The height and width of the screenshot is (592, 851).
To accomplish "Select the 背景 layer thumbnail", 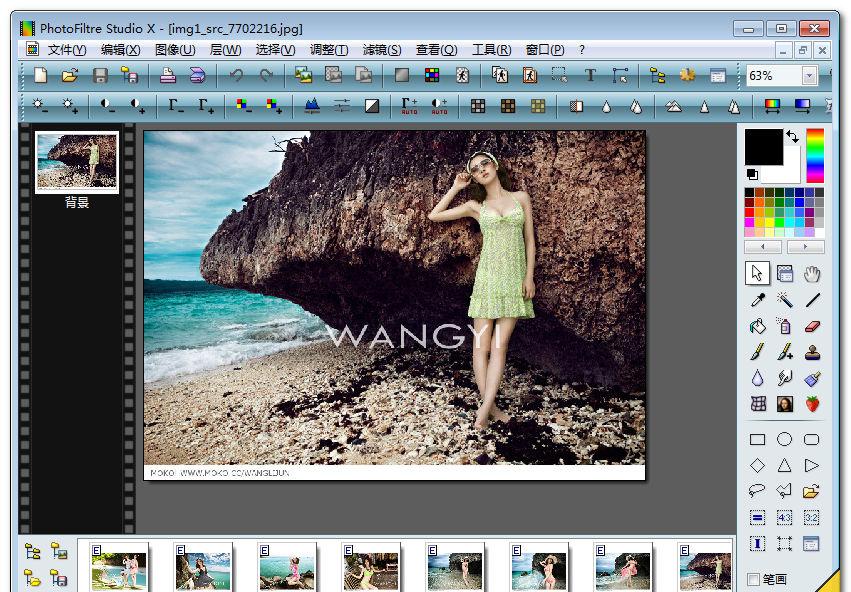I will (77, 162).
